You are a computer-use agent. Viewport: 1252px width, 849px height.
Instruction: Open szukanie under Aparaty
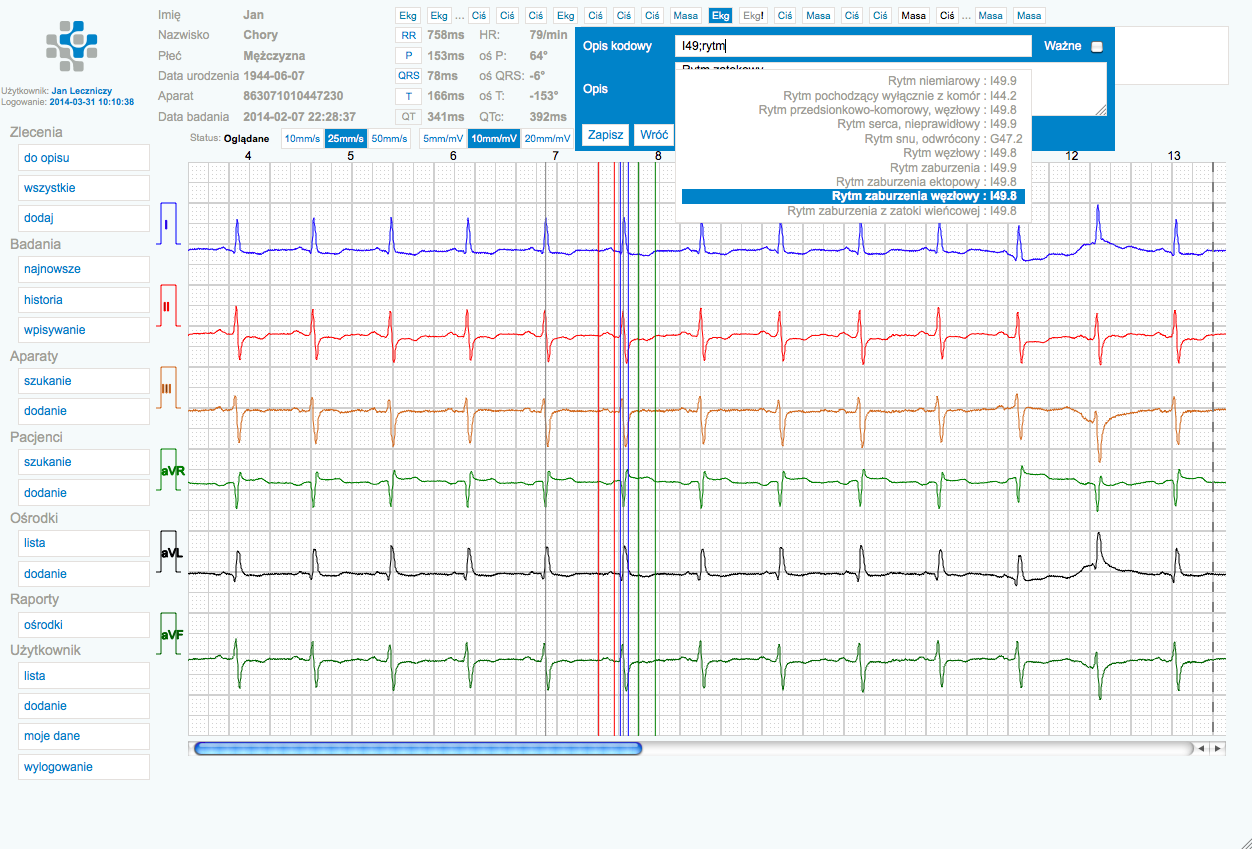[84, 381]
